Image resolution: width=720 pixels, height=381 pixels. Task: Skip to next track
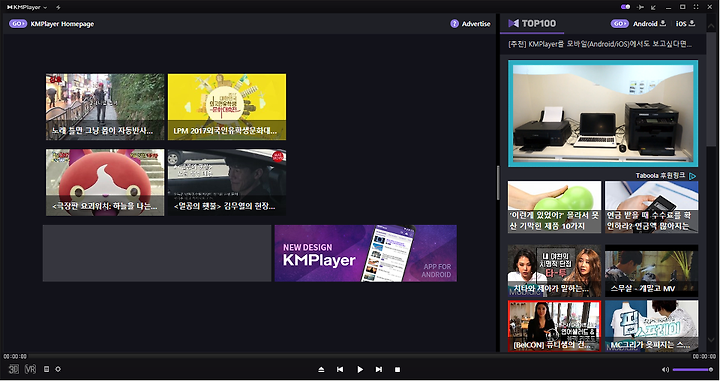pos(379,370)
